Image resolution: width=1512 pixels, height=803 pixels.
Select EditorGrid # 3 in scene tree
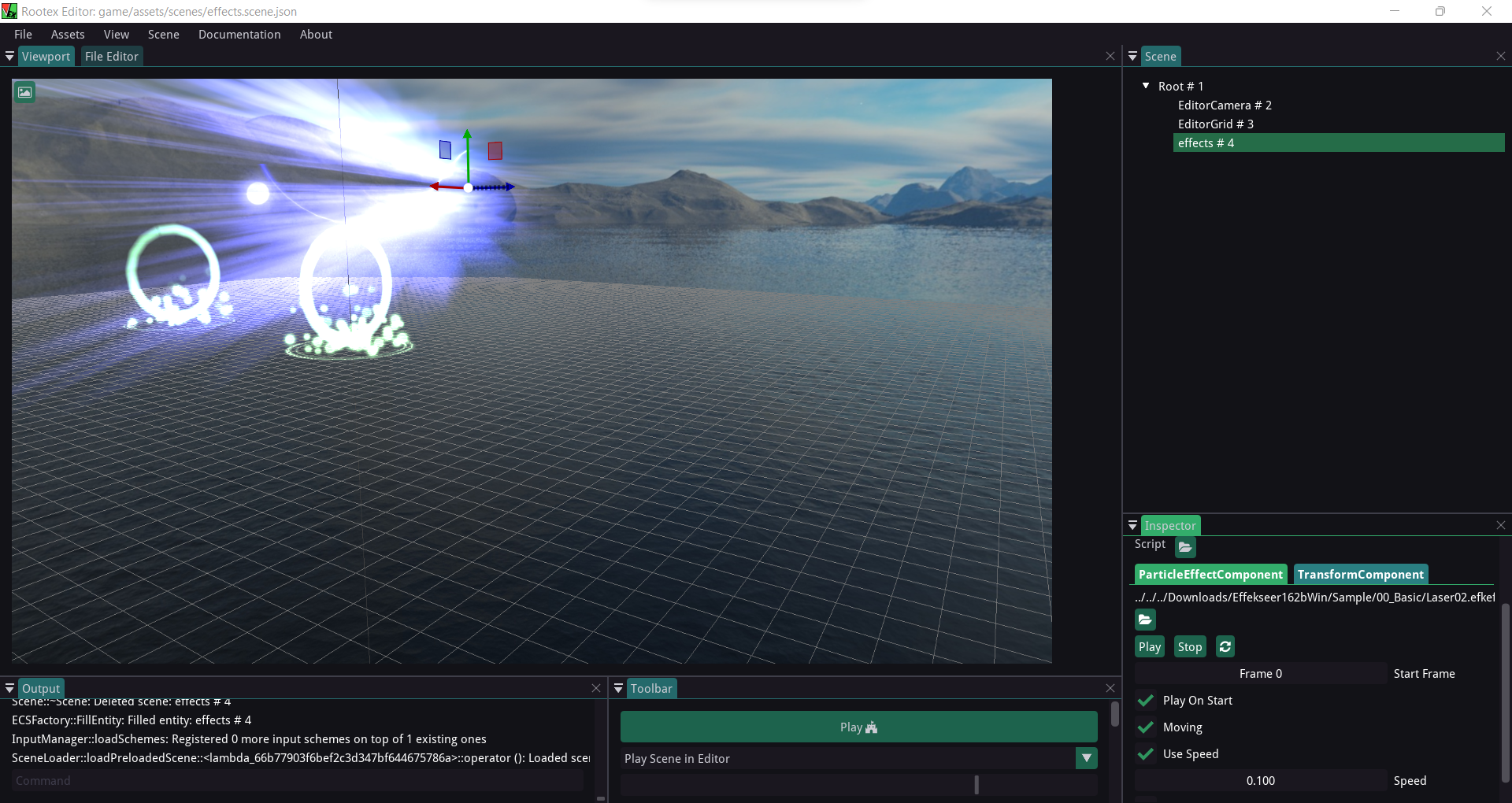1215,124
